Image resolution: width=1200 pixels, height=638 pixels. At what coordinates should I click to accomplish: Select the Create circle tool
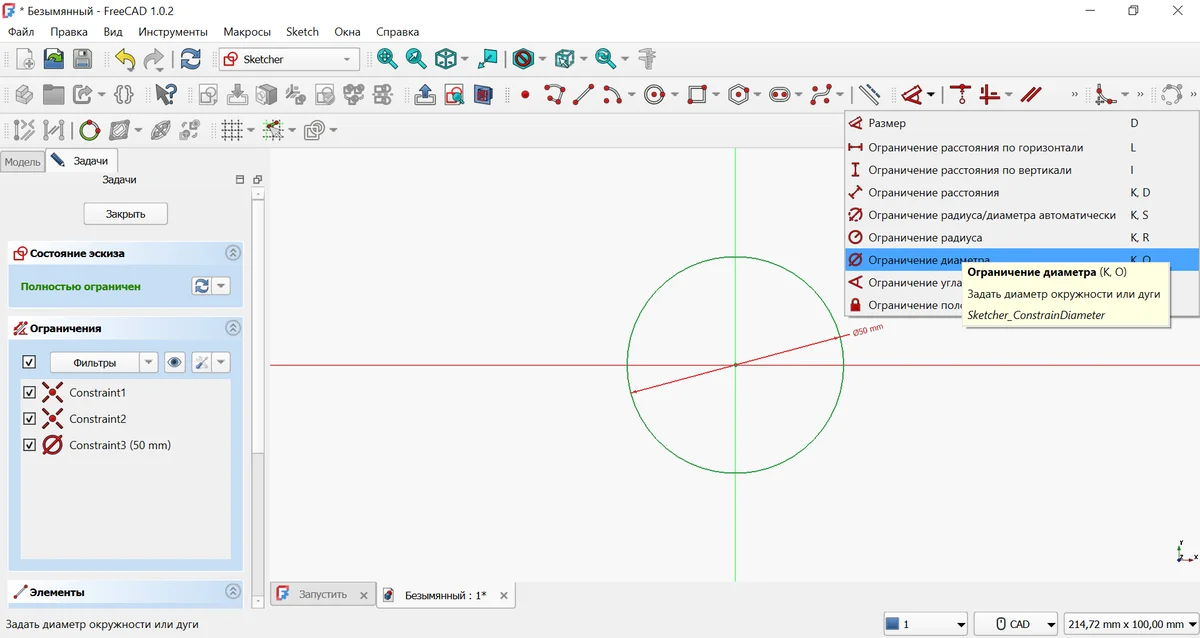tap(655, 95)
